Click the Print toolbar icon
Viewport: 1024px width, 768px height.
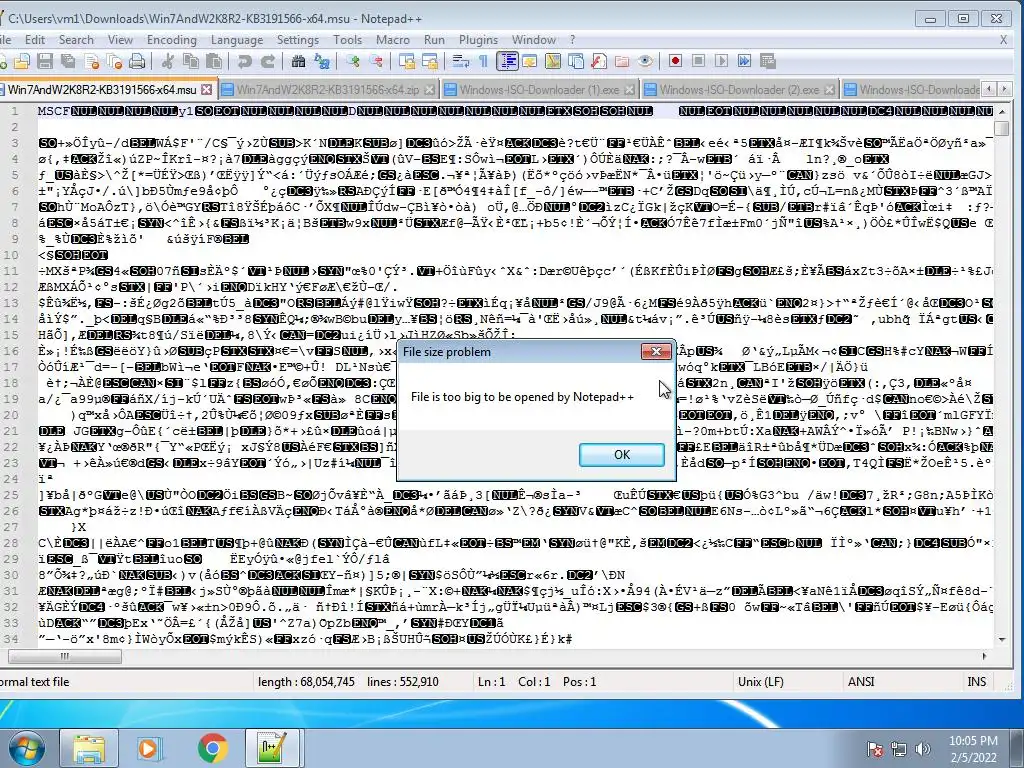pyautogui.click(x=137, y=61)
